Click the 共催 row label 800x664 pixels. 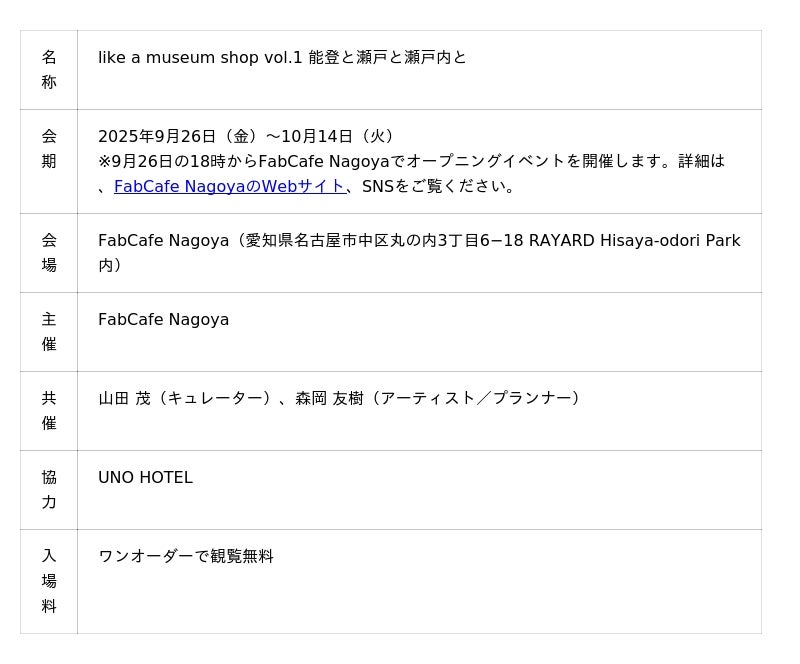coord(49,411)
